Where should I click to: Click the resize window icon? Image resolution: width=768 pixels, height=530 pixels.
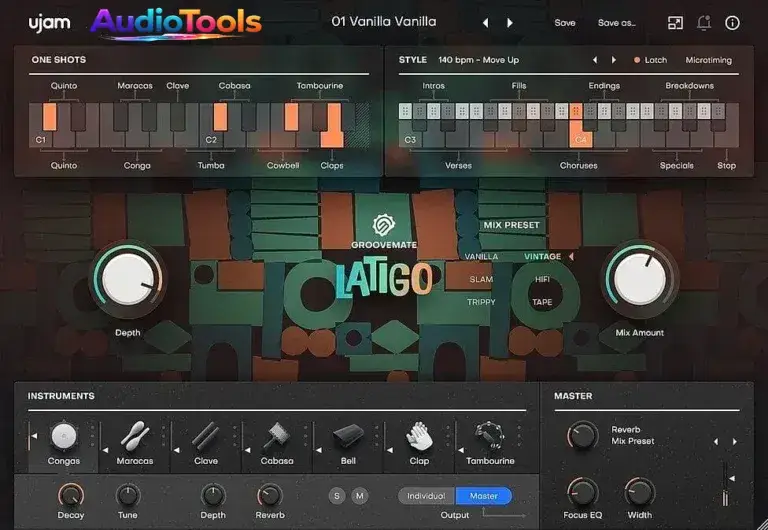675,23
